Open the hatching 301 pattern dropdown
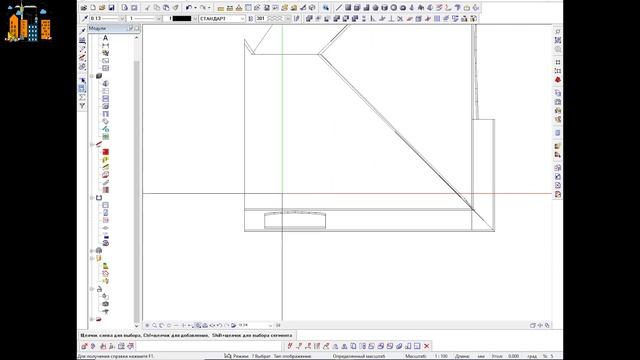Image resolution: width=640 pixels, height=360 pixels. tap(288, 19)
